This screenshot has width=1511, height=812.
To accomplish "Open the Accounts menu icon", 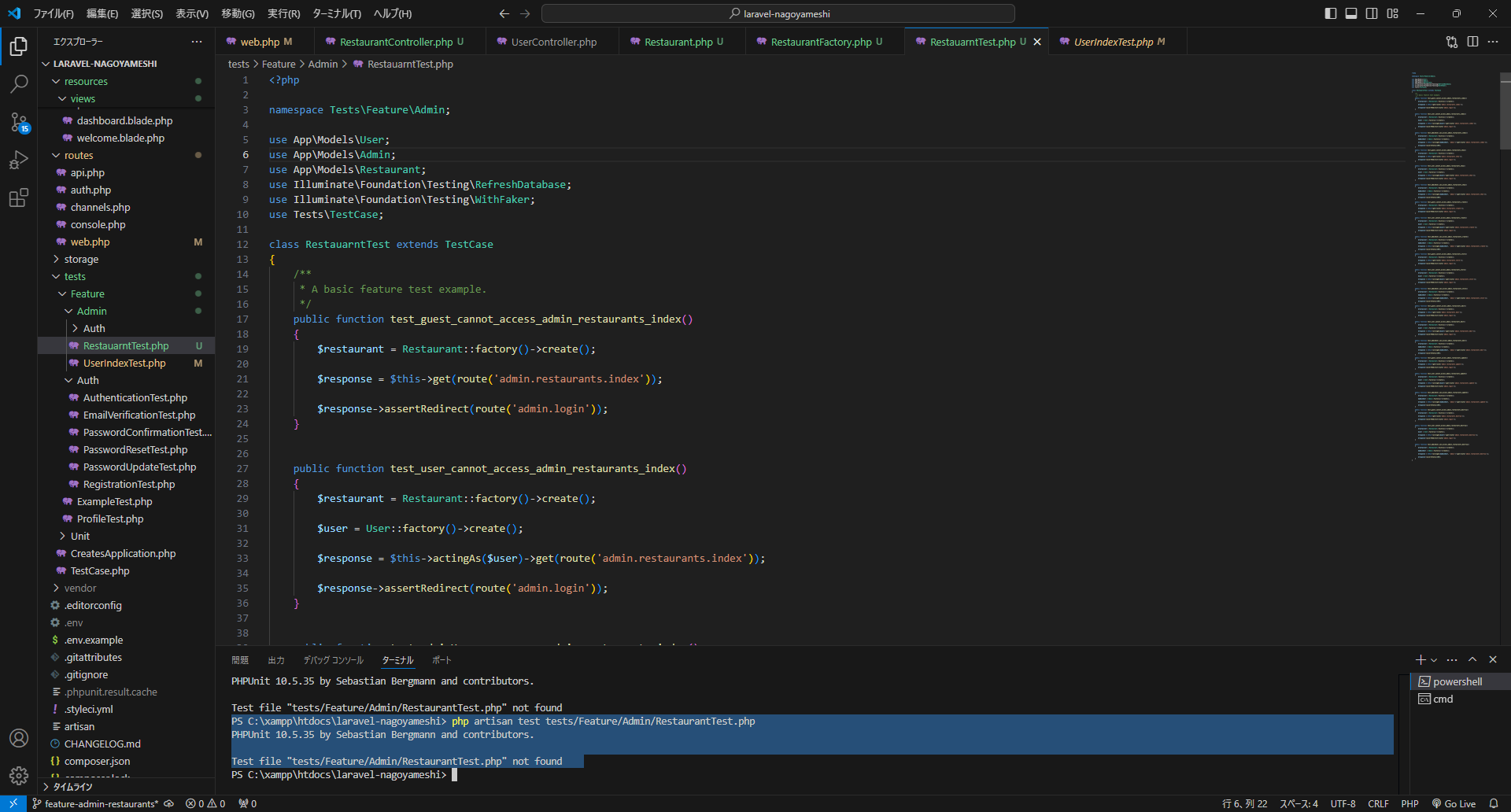I will tap(19, 738).
